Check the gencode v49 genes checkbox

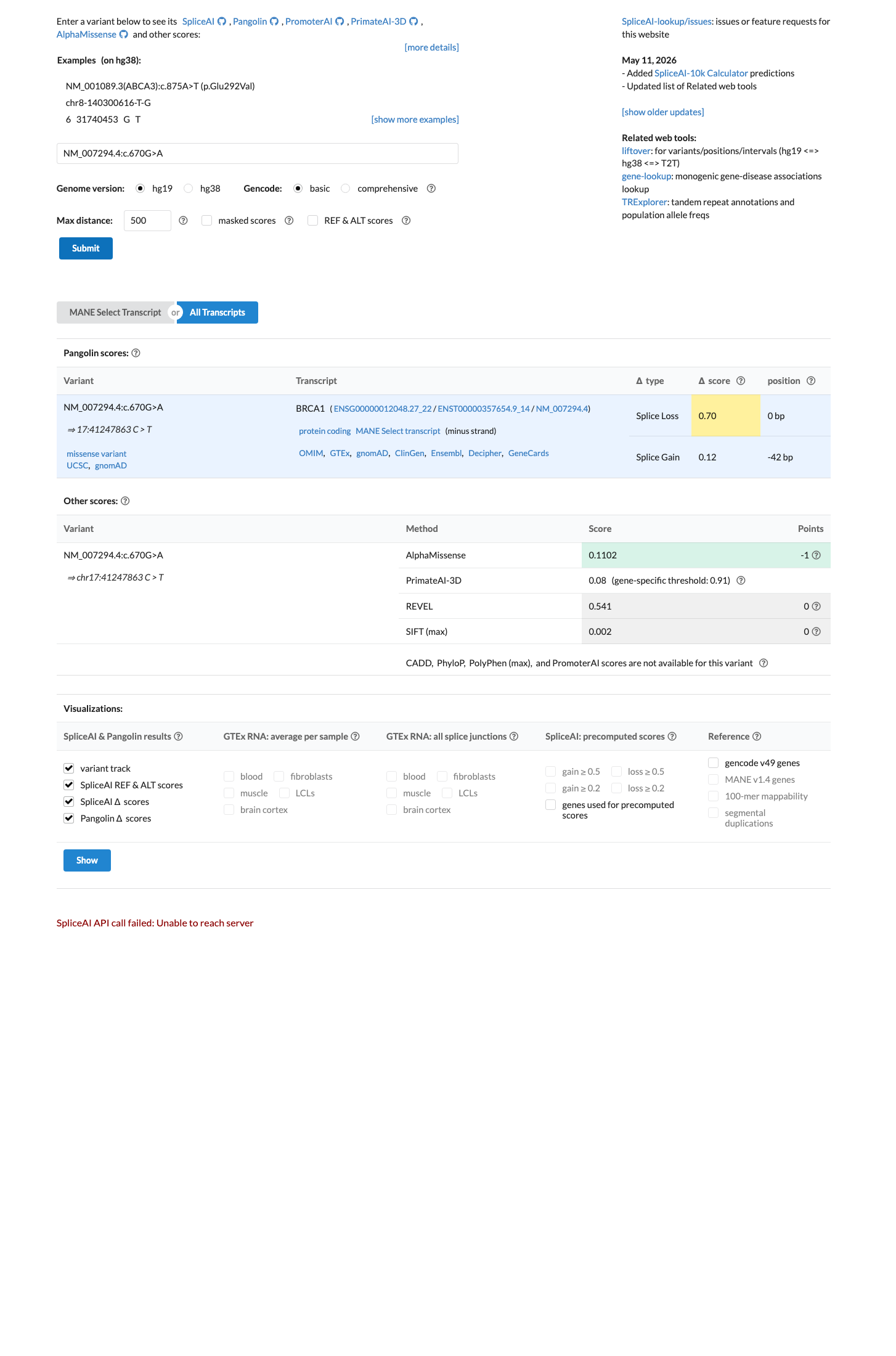(714, 763)
